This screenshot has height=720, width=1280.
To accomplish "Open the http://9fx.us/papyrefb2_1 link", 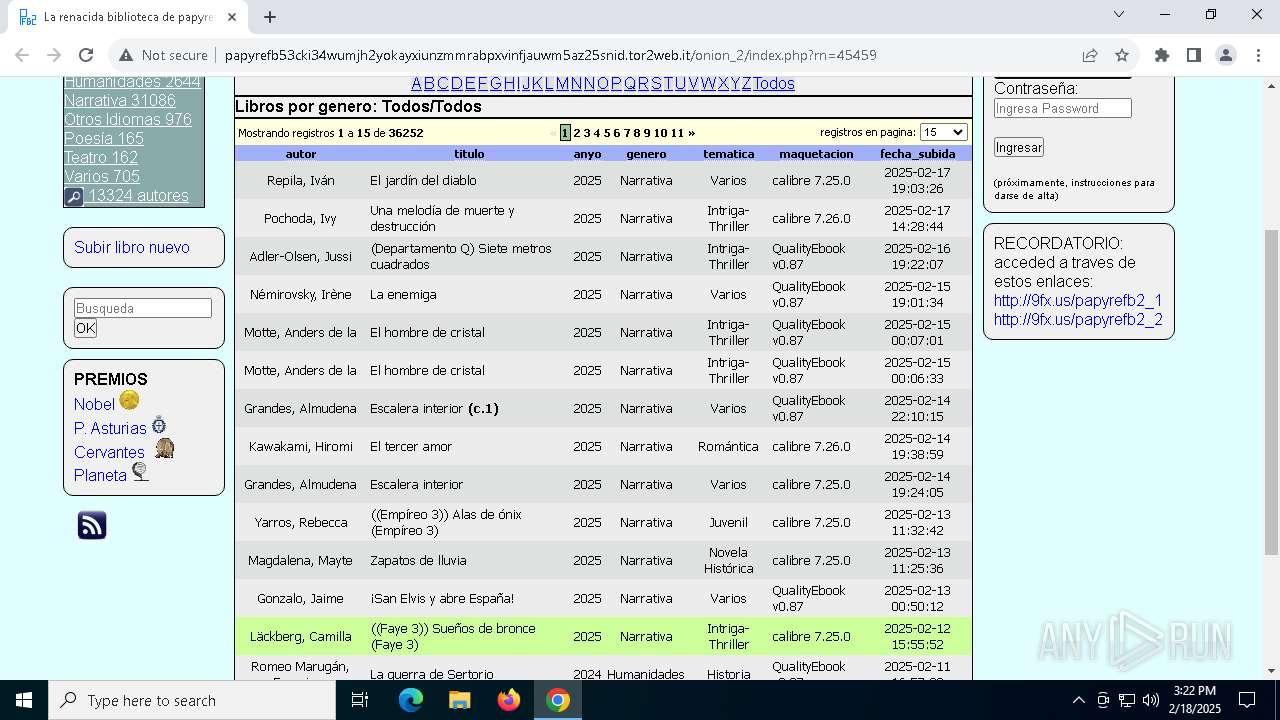I will coord(1078,300).
